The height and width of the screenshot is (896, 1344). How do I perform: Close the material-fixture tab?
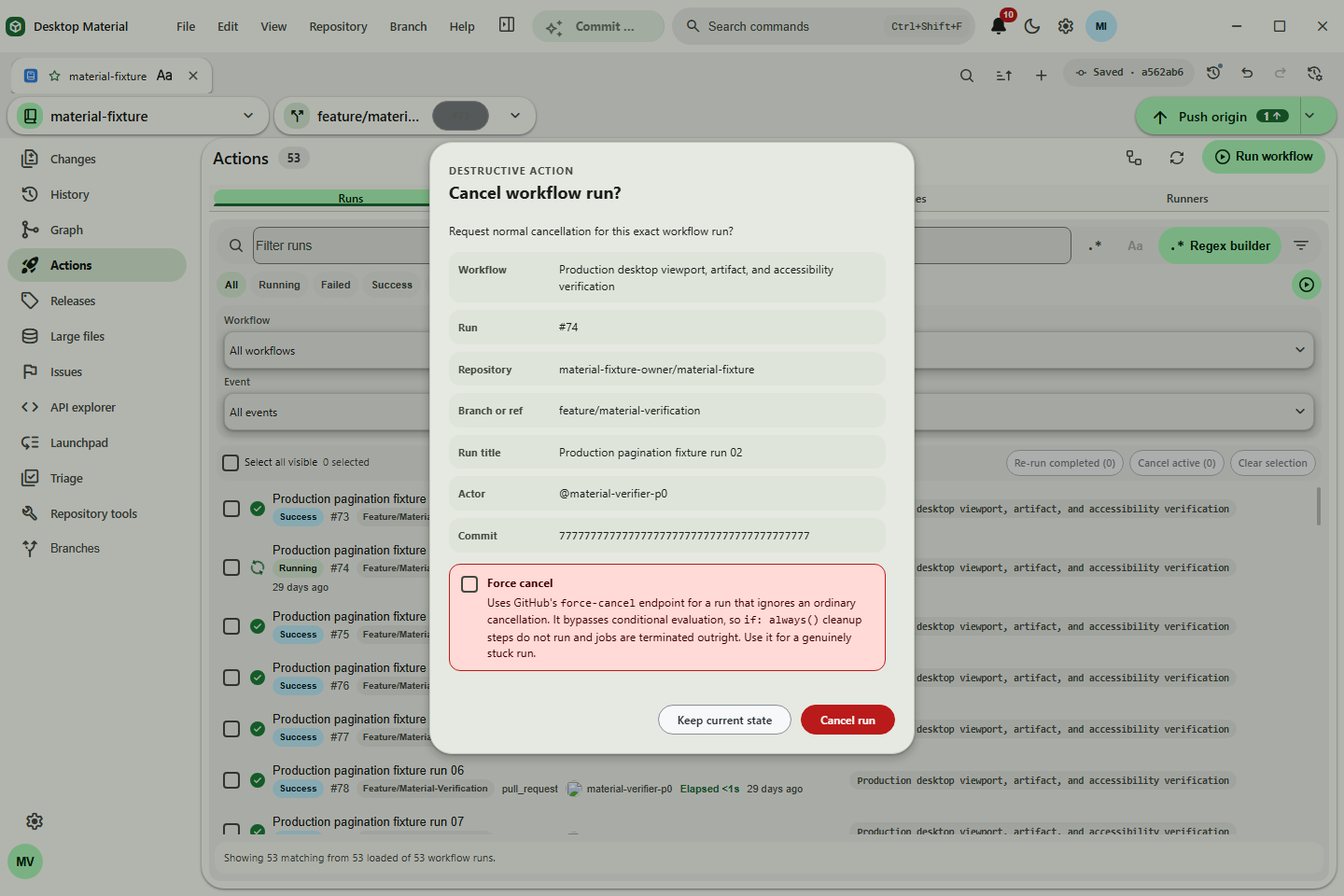coord(193,76)
